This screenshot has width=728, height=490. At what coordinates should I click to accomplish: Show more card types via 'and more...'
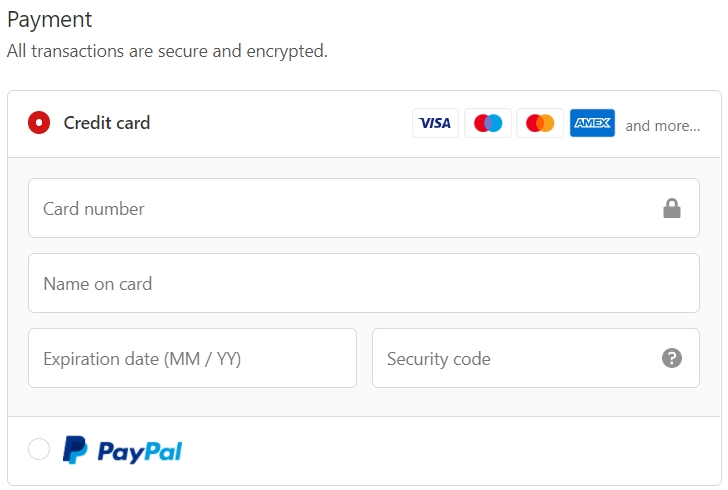(x=663, y=126)
